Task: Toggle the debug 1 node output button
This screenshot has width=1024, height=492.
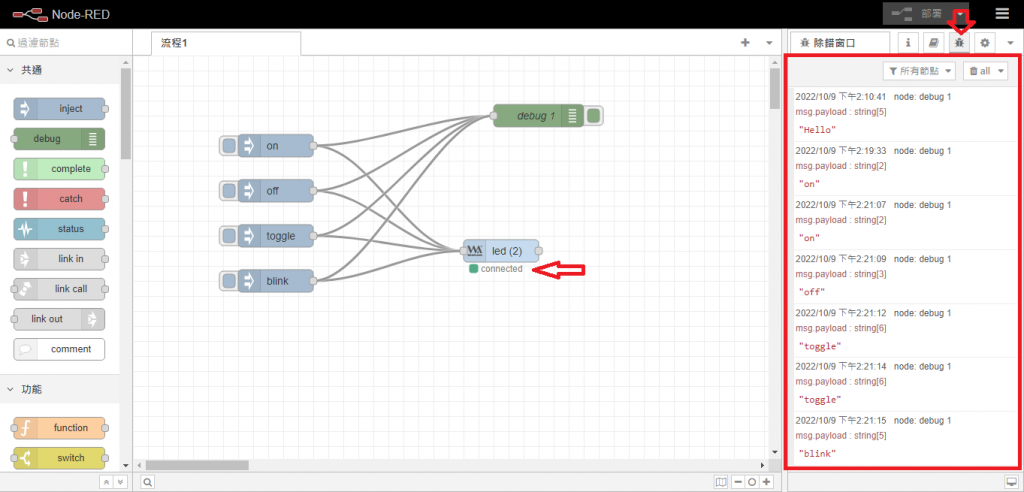Action: pos(594,116)
